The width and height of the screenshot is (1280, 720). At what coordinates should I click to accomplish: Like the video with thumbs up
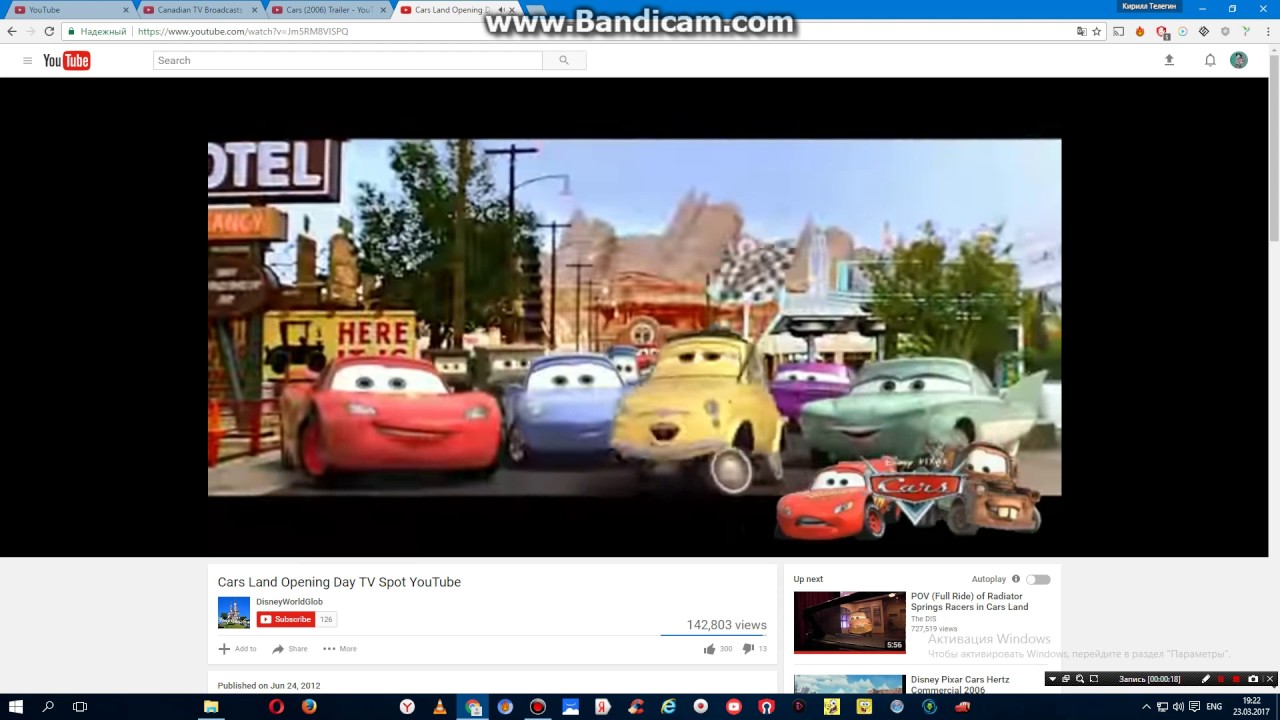709,649
